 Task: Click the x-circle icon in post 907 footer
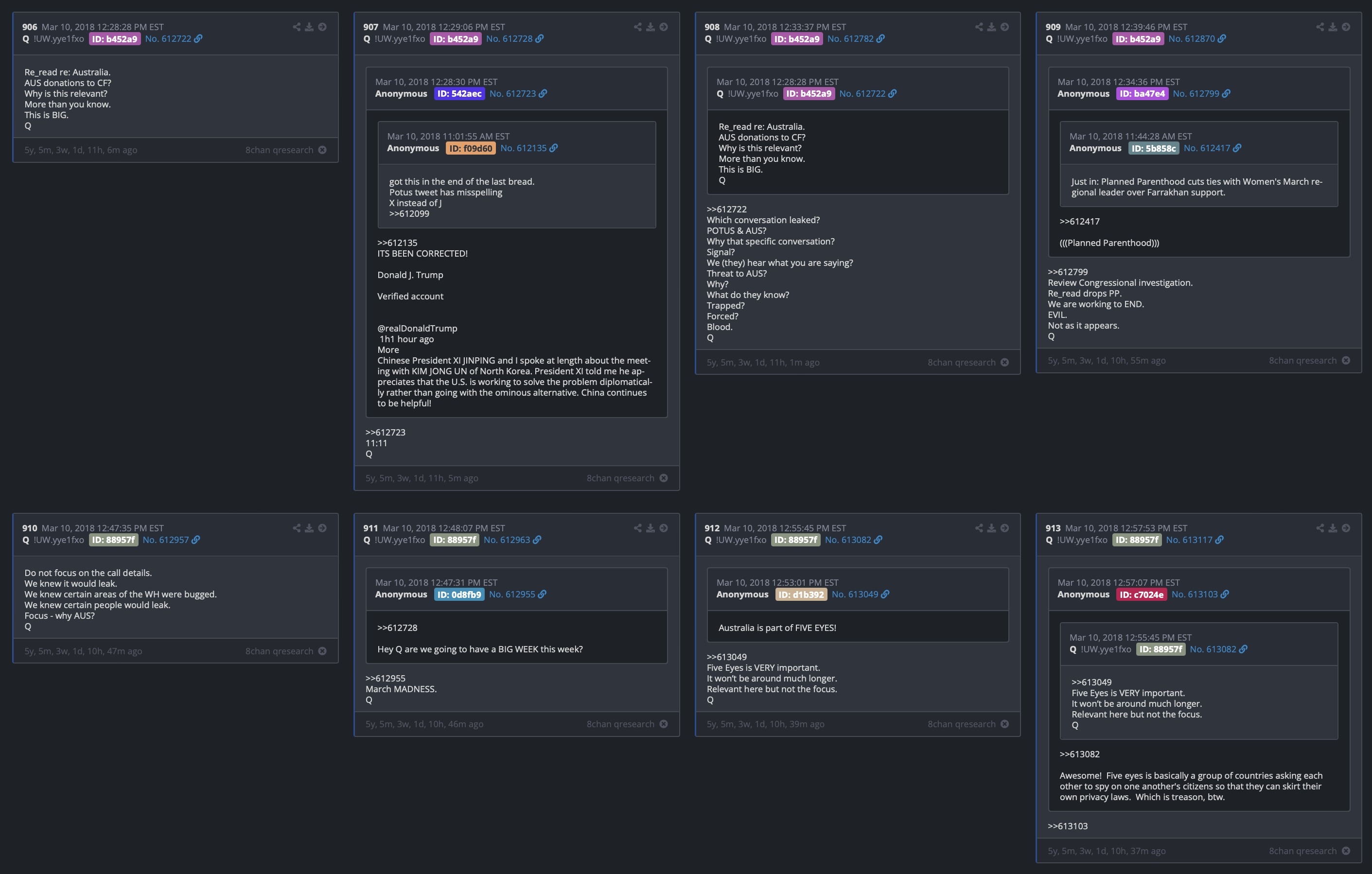[x=664, y=478]
